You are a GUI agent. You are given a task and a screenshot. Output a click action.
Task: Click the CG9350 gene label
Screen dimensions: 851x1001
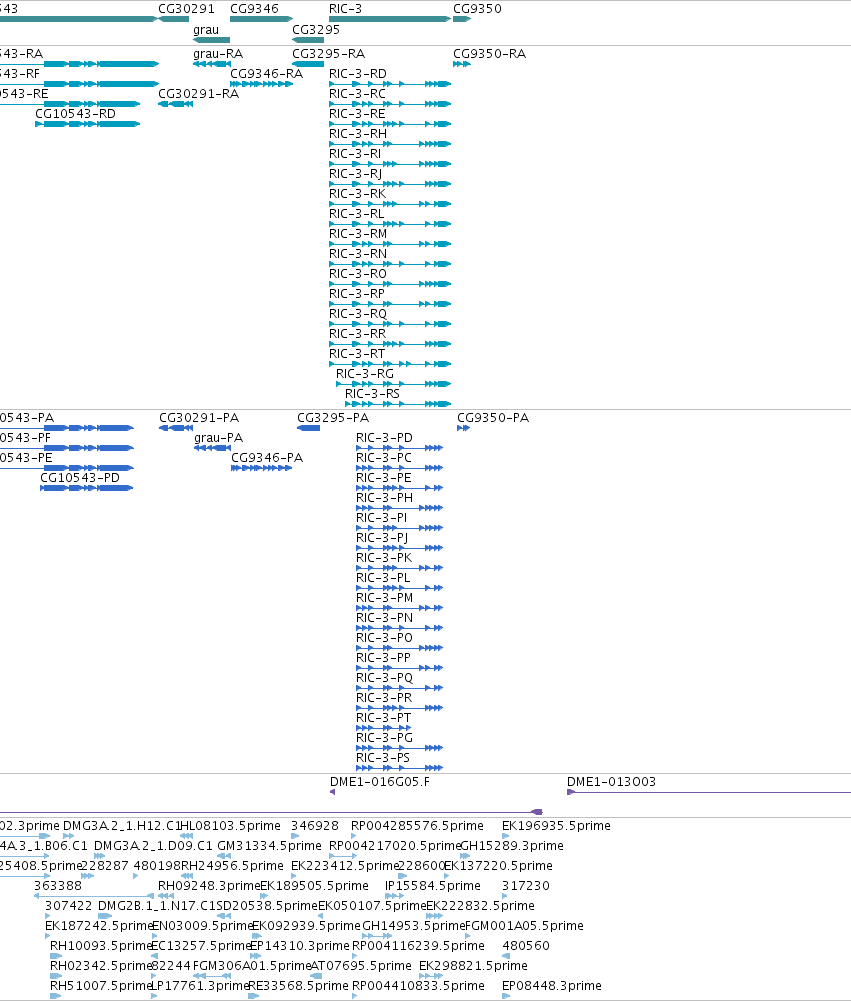477,9
